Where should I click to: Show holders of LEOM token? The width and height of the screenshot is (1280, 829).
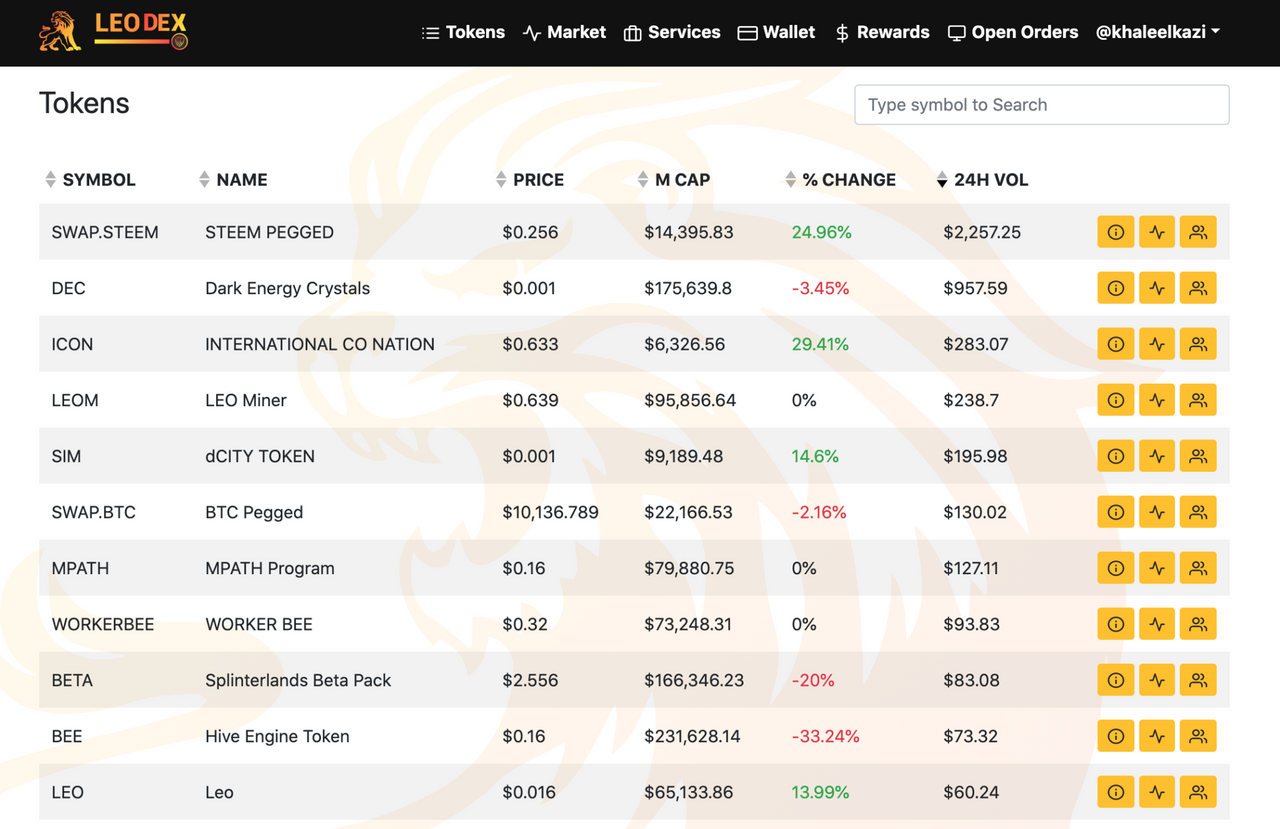pos(1198,400)
